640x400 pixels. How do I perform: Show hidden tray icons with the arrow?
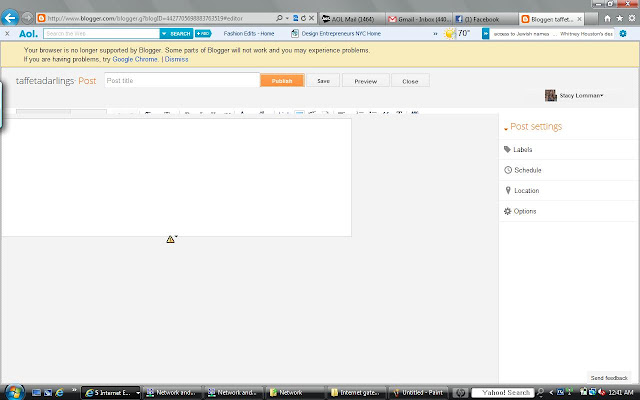point(551,393)
